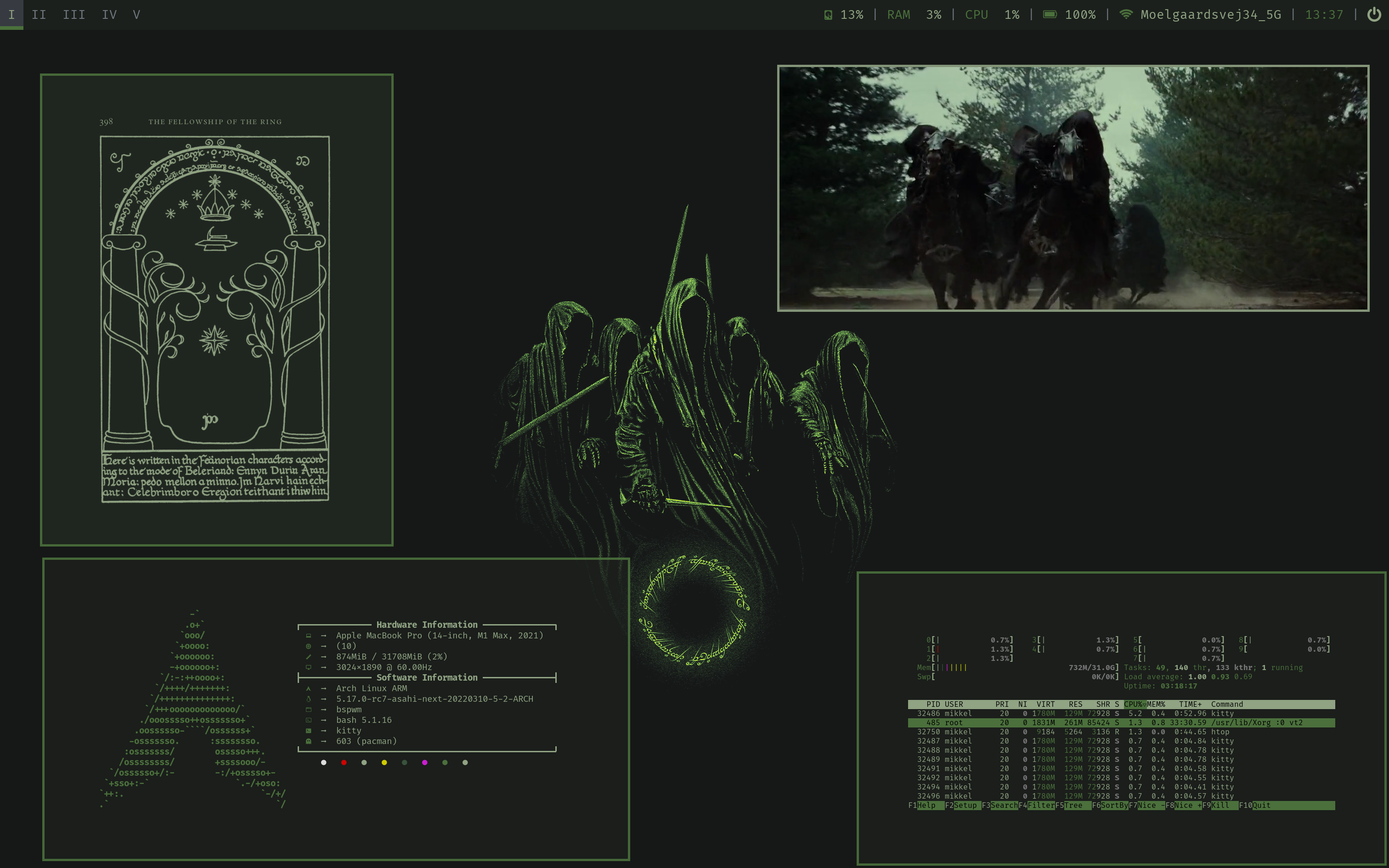Sort htop by the PID column header

933,705
